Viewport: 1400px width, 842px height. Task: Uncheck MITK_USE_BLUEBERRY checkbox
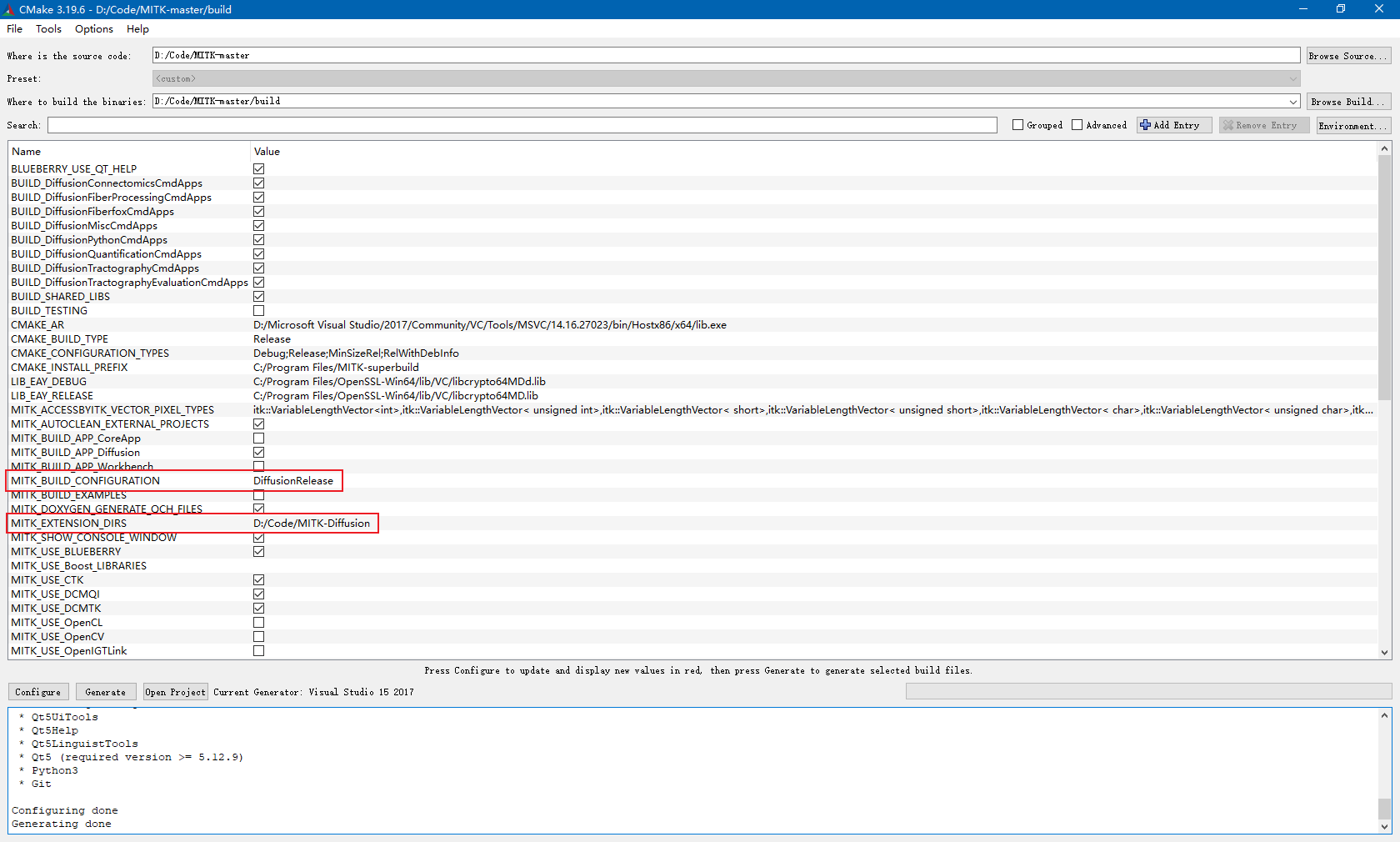point(259,552)
